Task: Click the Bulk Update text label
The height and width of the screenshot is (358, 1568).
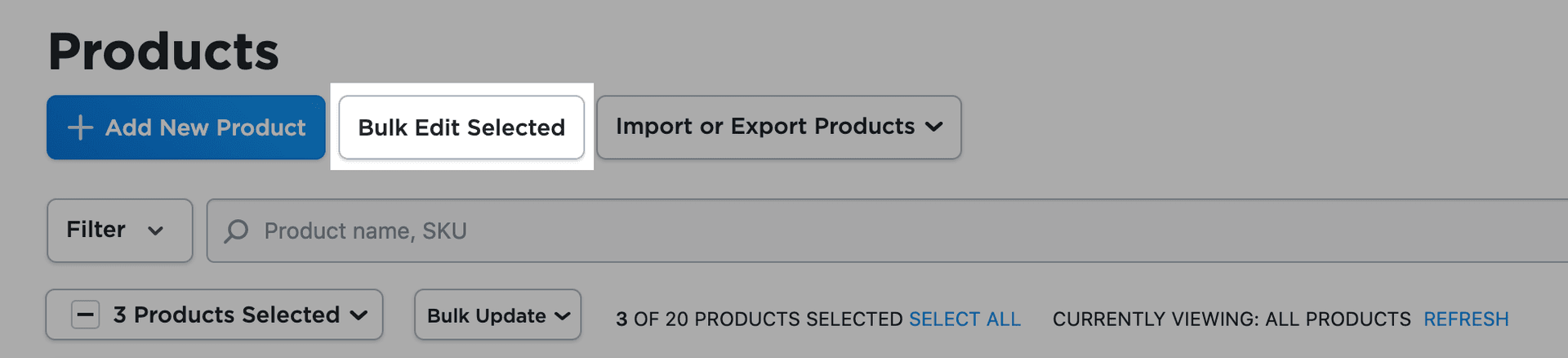Action: [x=486, y=316]
